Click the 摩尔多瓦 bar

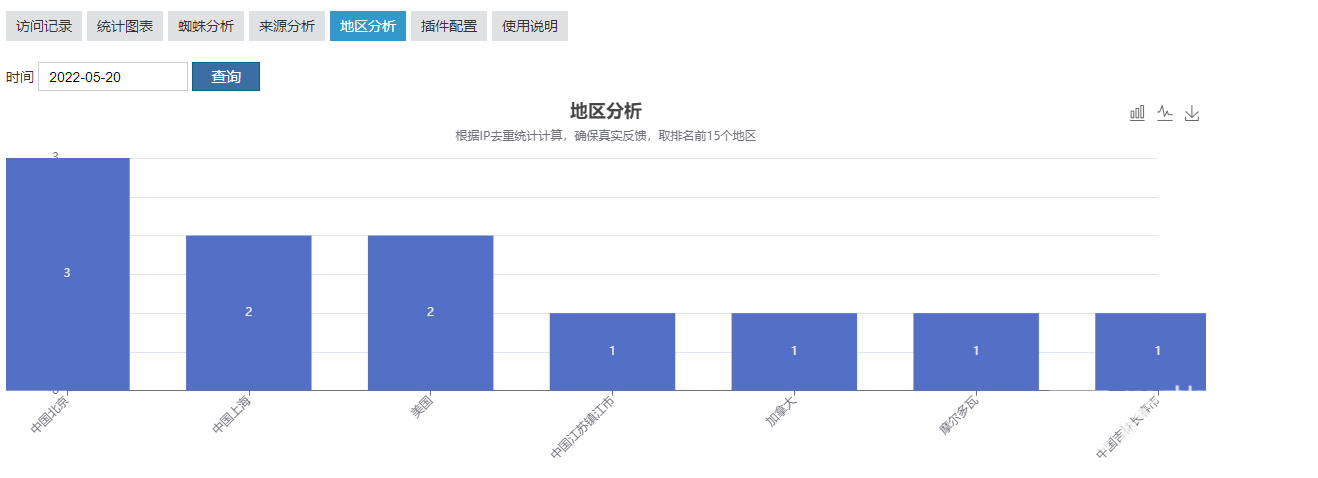pyautogui.click(x=976, y=352)
